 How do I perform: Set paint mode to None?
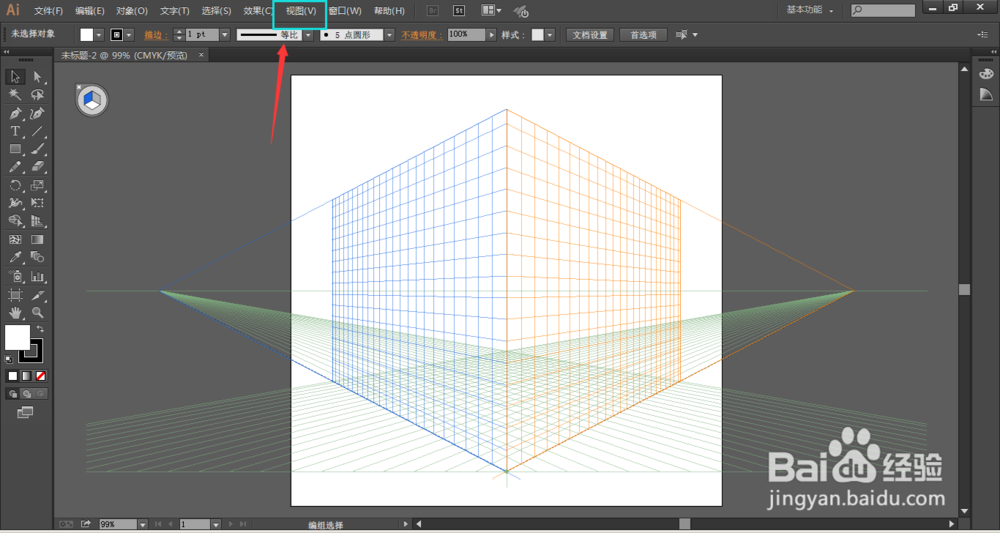click(41, 376)
